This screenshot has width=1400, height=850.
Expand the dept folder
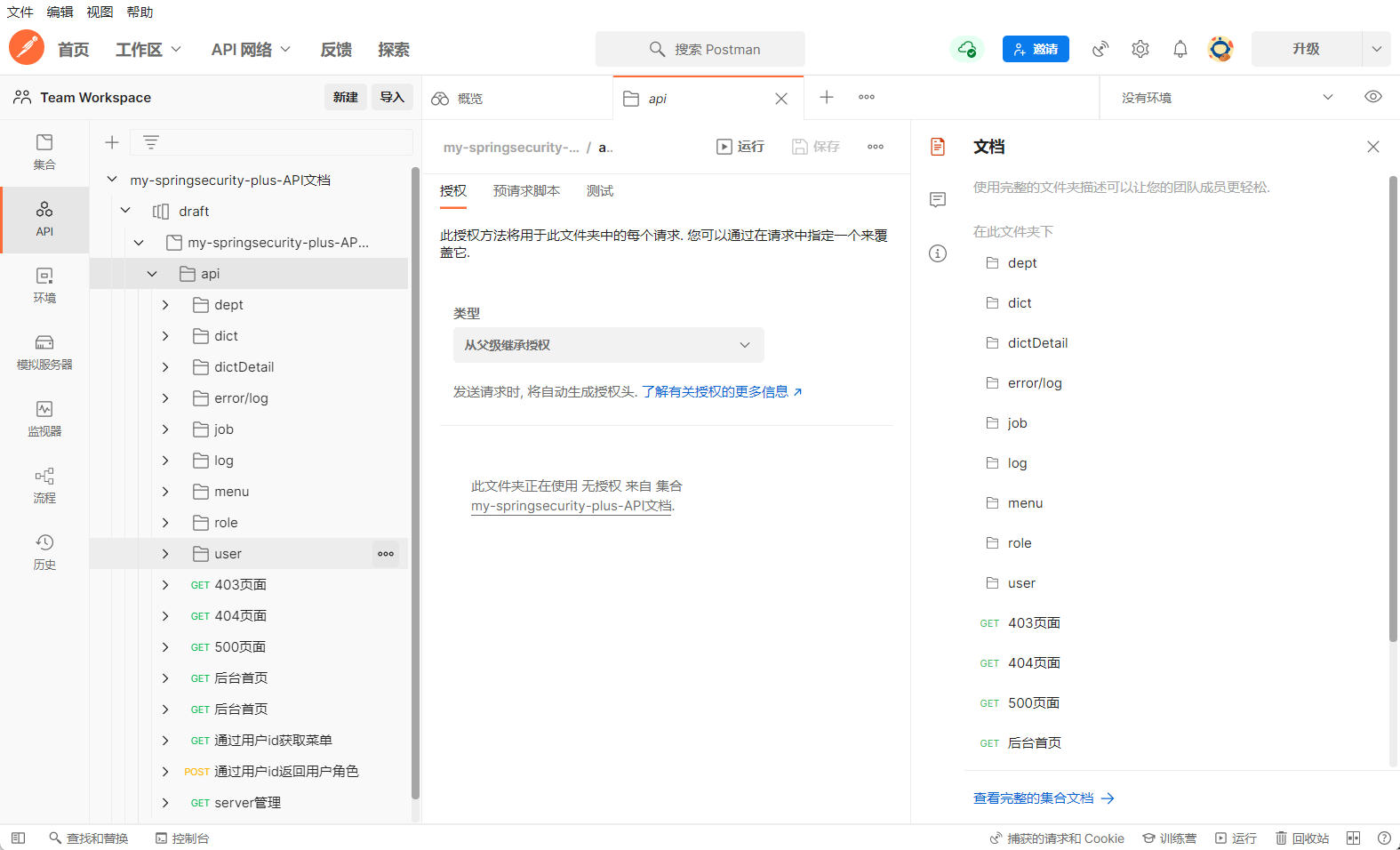(x=165, y=305)
